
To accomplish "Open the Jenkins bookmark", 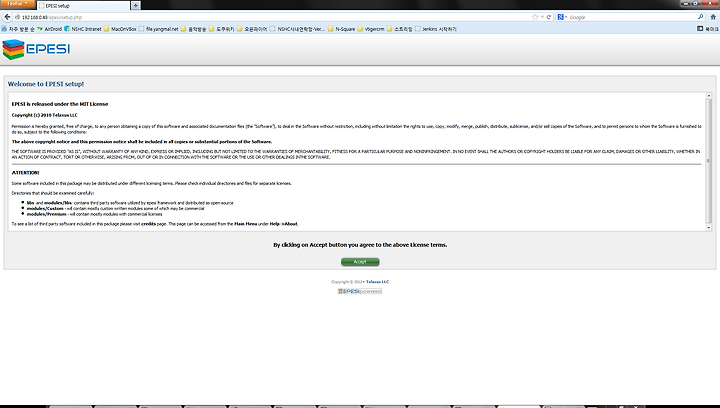I will [436, 29].
